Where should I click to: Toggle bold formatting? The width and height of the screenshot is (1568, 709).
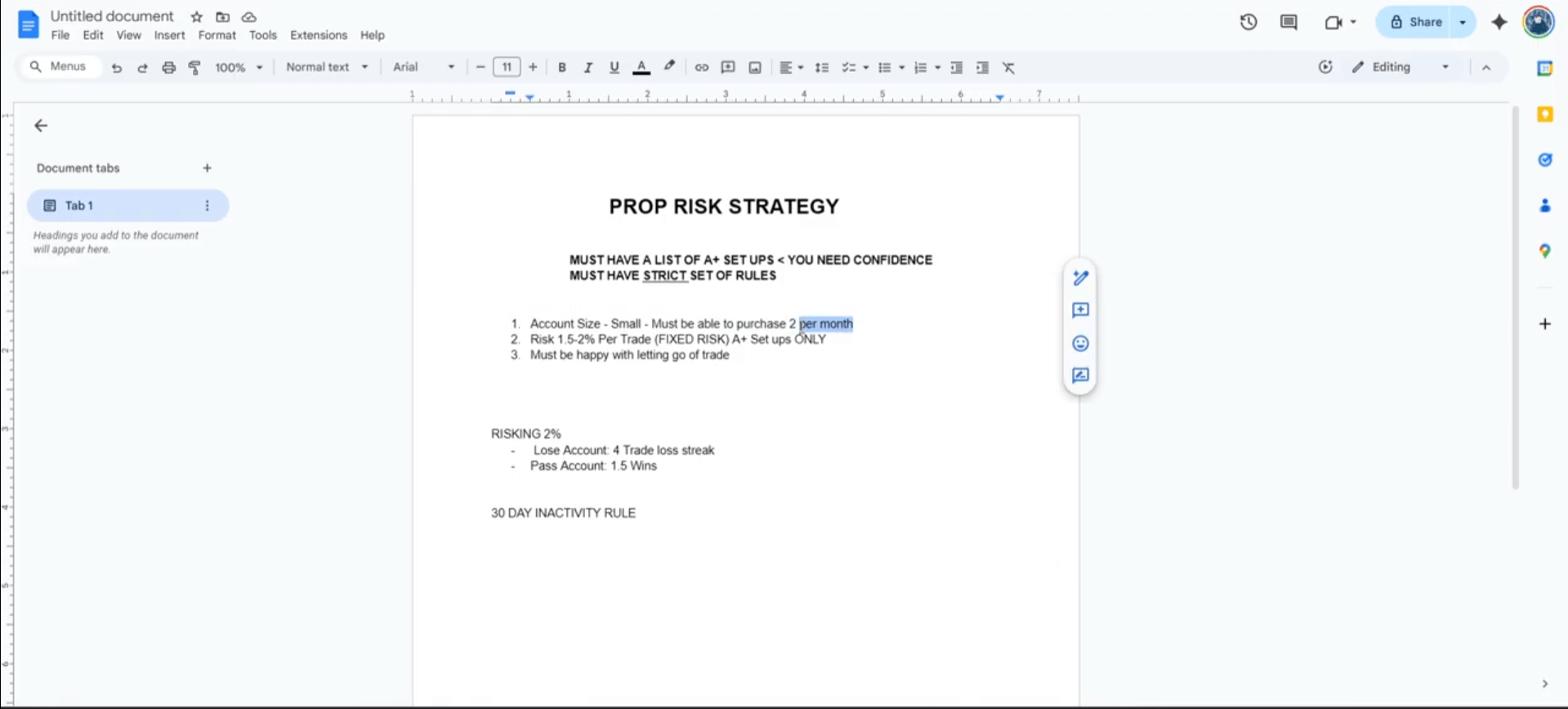pos(562,68)
